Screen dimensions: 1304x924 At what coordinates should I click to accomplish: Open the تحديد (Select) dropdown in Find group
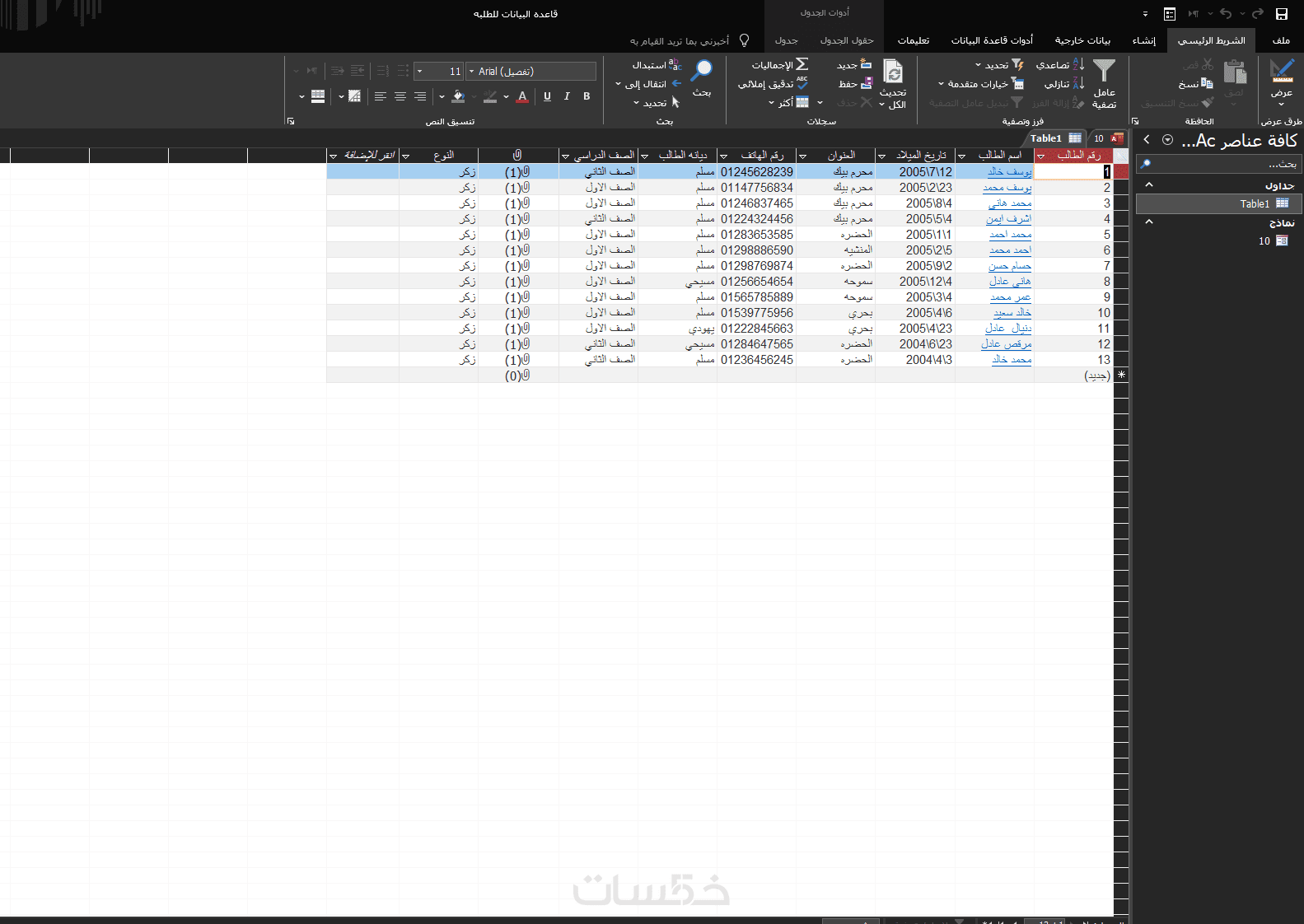coord(657,103)
